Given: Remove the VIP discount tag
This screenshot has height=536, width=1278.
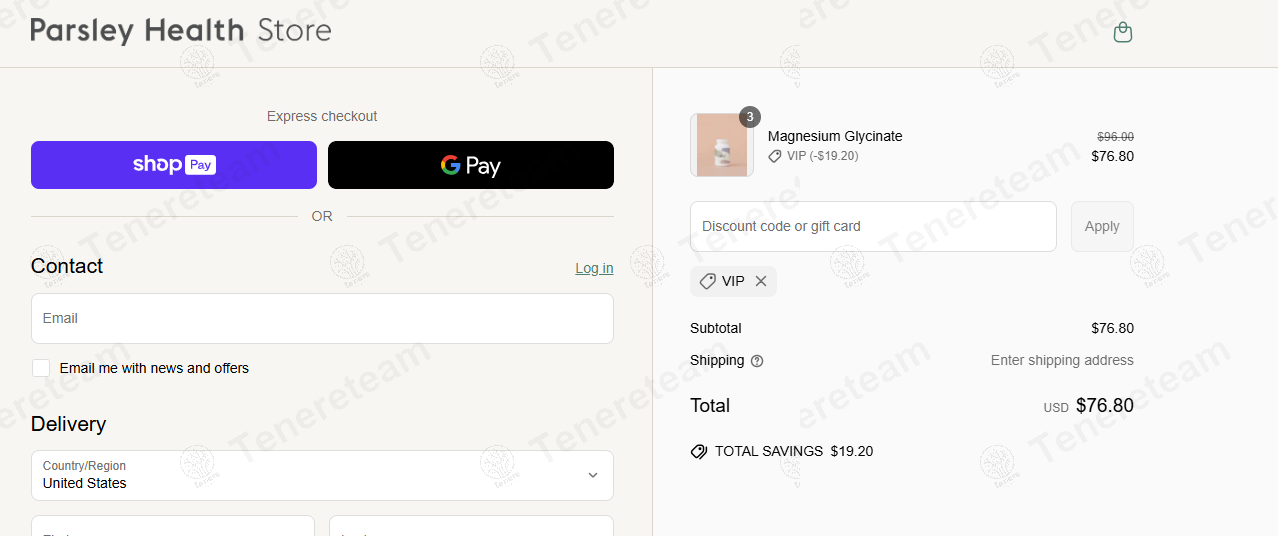Looking at the screenshot, I should pos(761,281).
